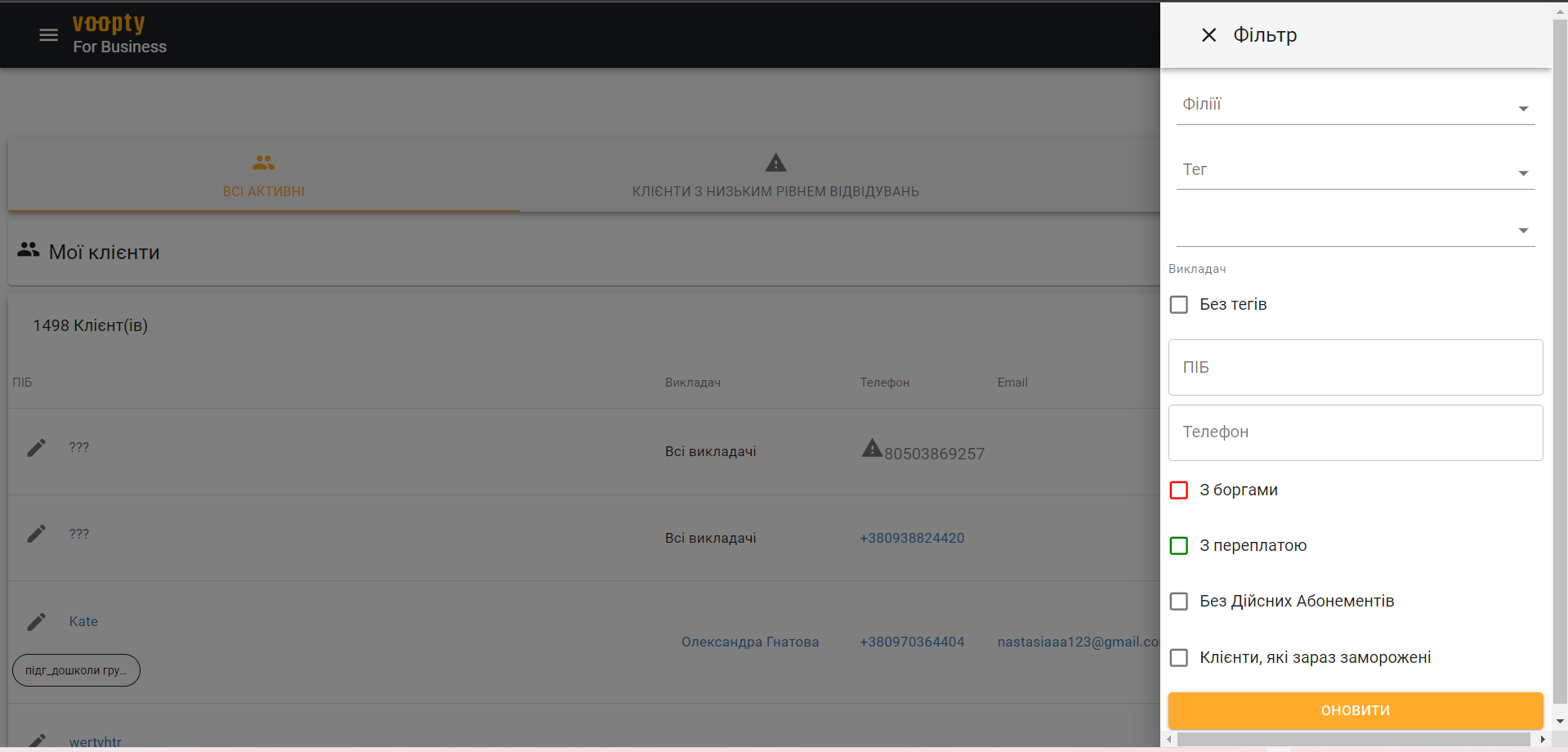Click the warning icon beside phone 80503869257
Screen dimensions: 1568x752
coord(872,448)
